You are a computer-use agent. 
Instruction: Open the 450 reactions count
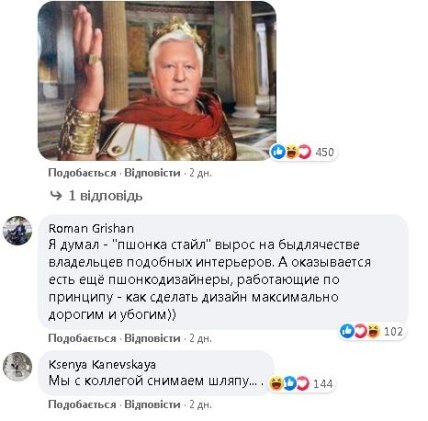point(324,152)
